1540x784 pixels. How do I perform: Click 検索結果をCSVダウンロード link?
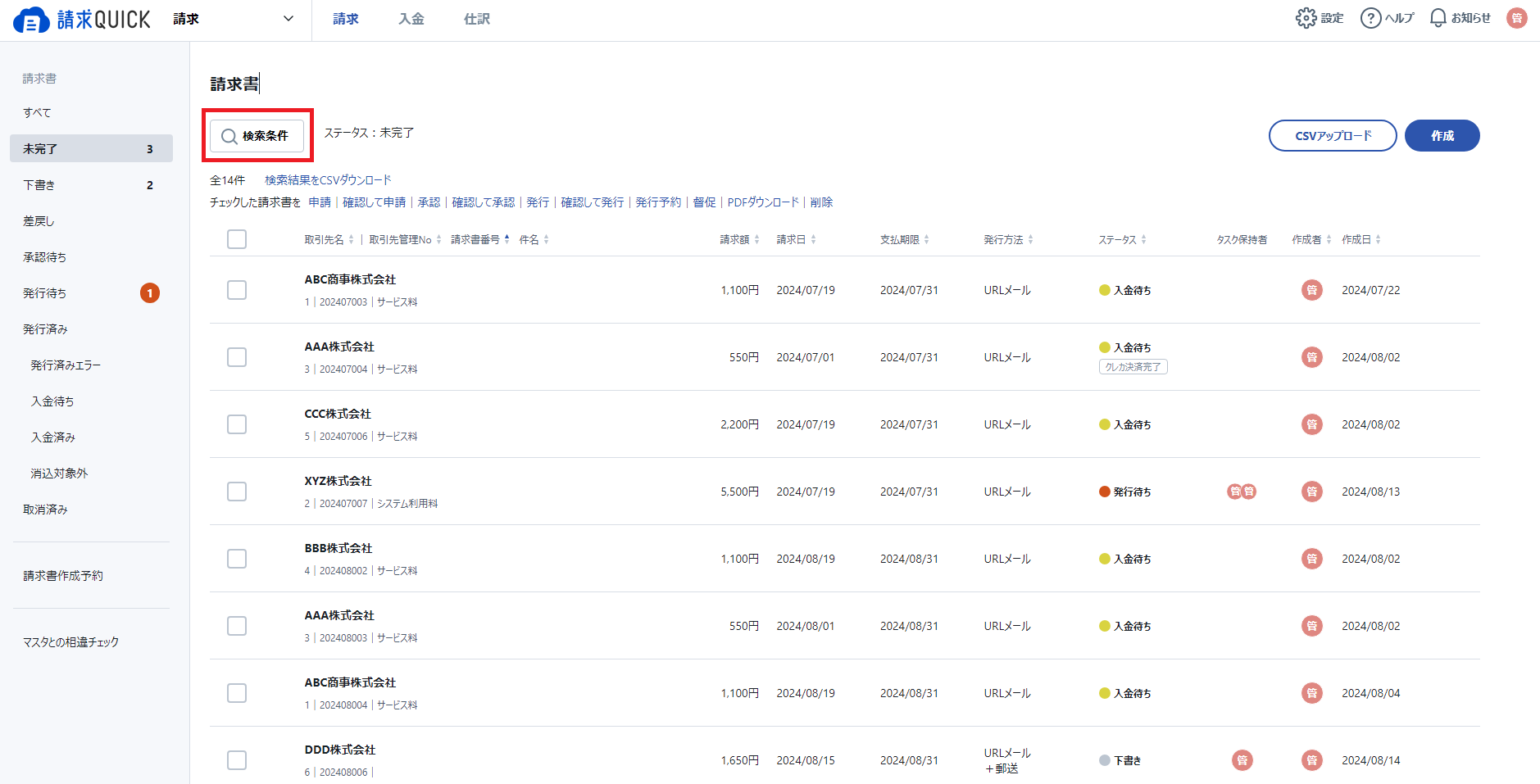pyautogui.click(x=328, y=180)
